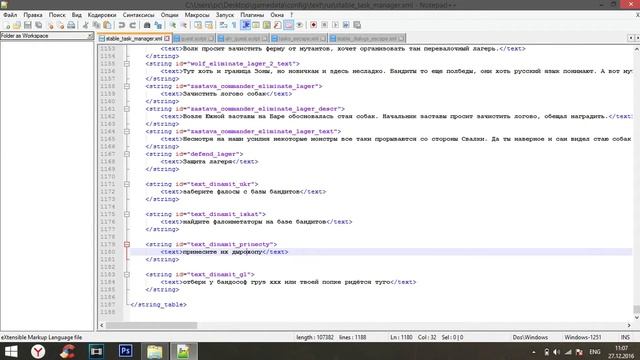This screenshot has height=360, width=640.
Task: Toggle file monitoring eye icon
Action: point(299,25)
